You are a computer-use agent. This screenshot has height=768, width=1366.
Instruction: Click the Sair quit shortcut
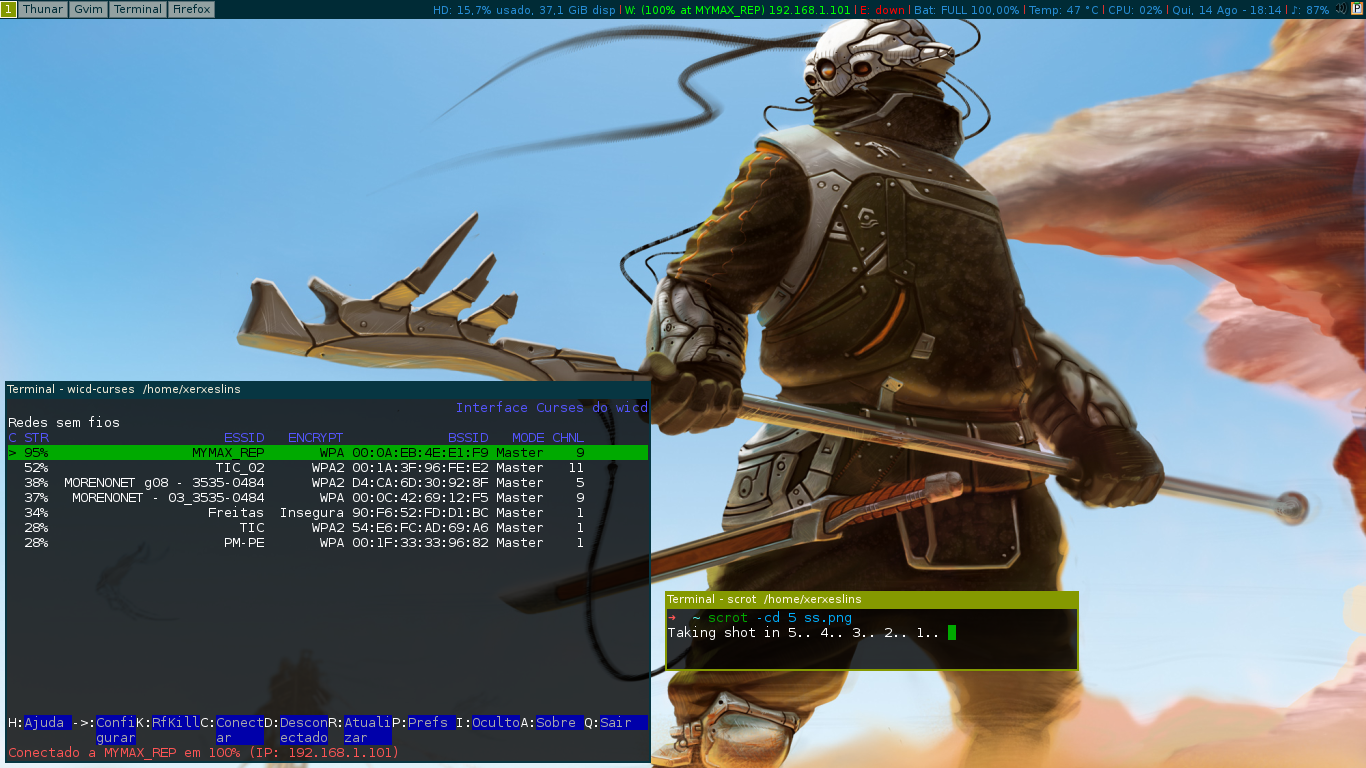pos(624,723)
